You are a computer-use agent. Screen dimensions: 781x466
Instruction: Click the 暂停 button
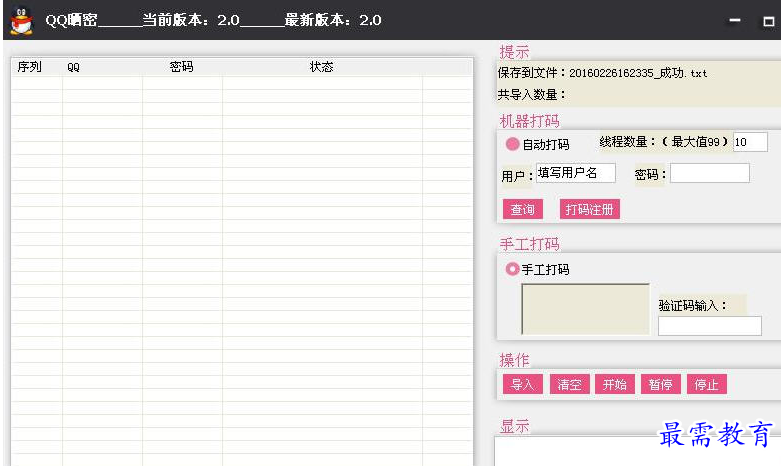tap(660, 384)
